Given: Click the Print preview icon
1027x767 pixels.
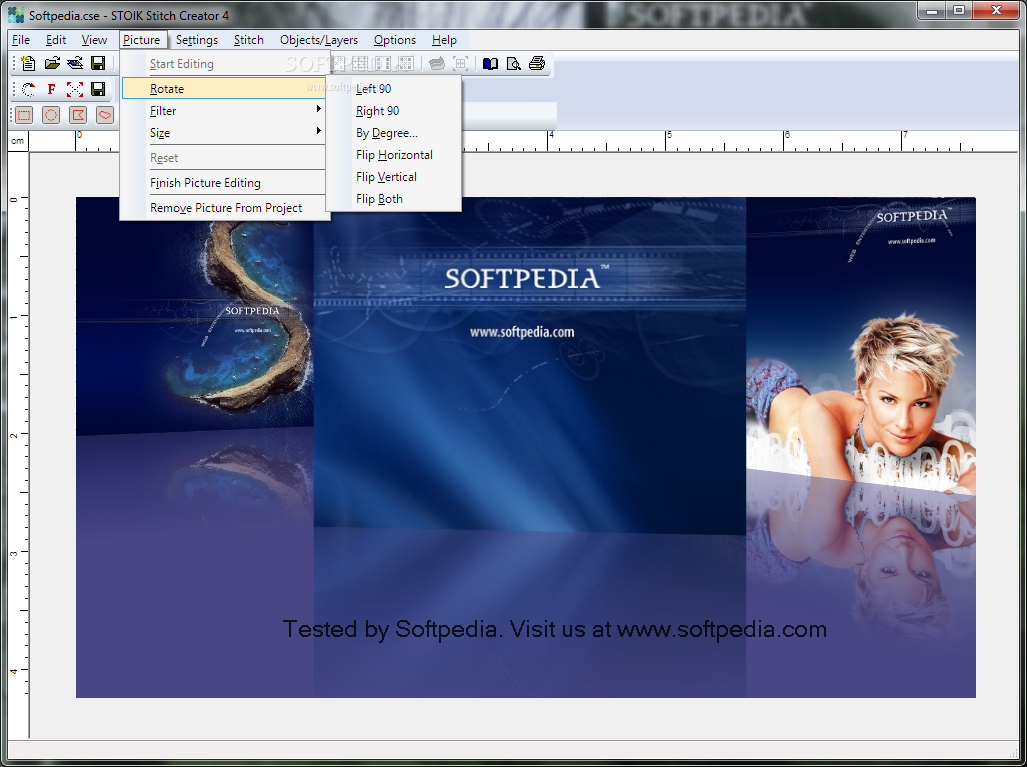Looking at the screenshot, I should (514, 64).
